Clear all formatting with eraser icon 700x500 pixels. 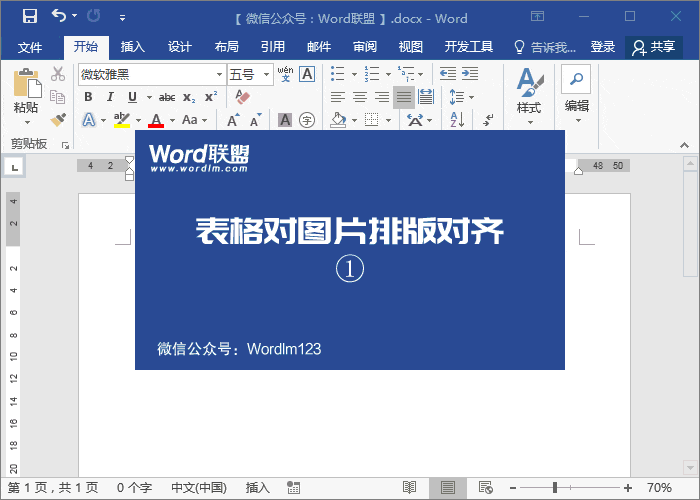[x=242, y=97]
